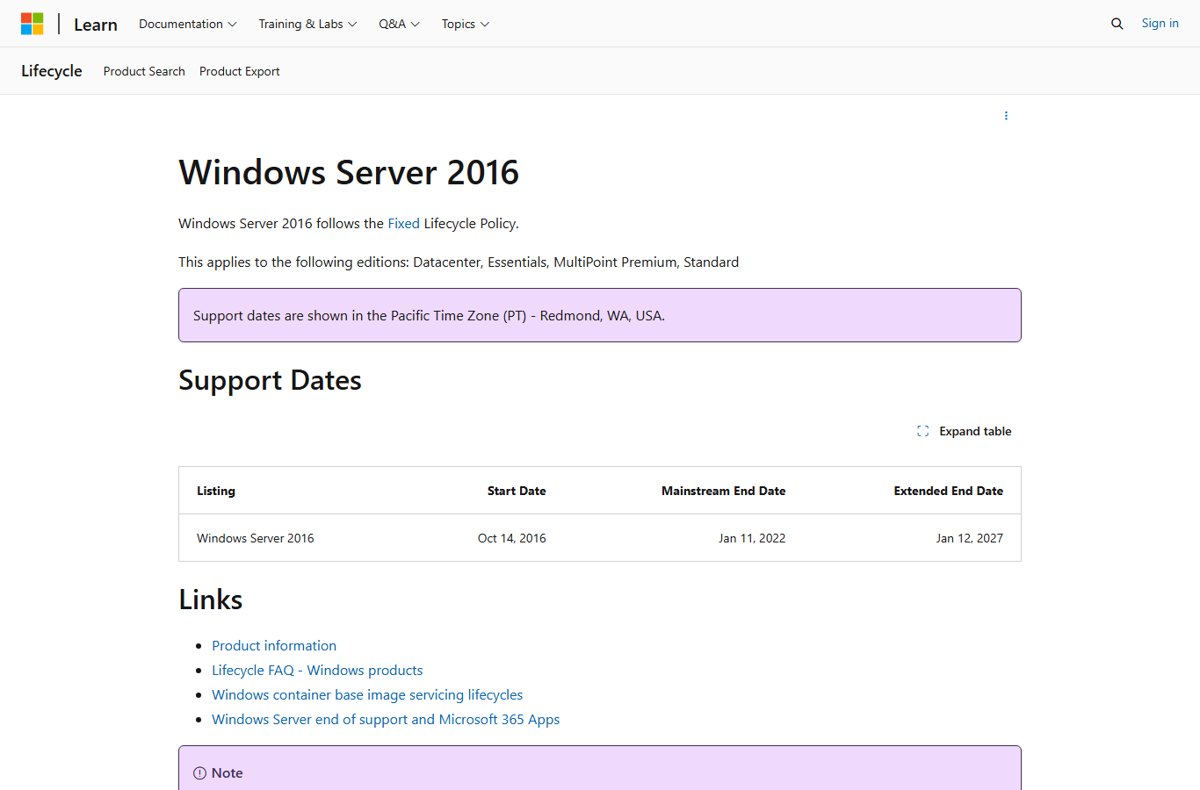
Task: Click the Listing column header
Action: 216,491
